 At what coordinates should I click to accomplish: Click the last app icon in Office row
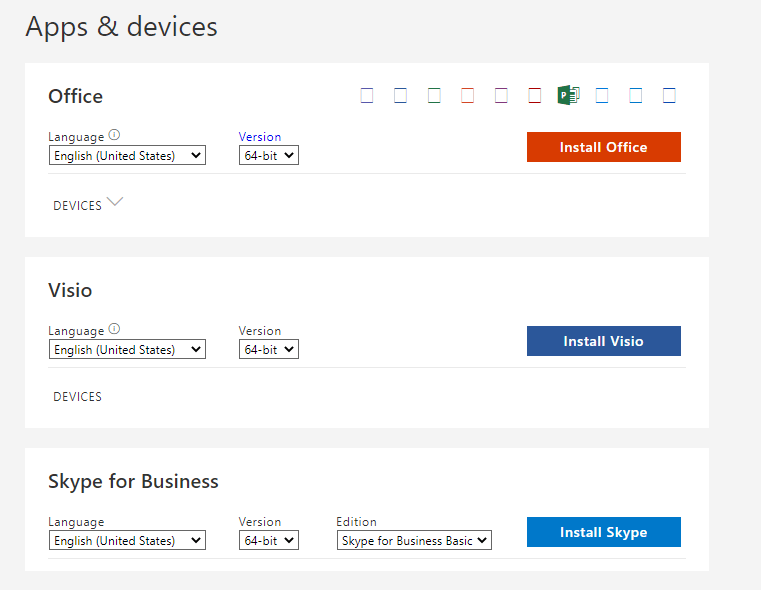[x=669, y=96]
